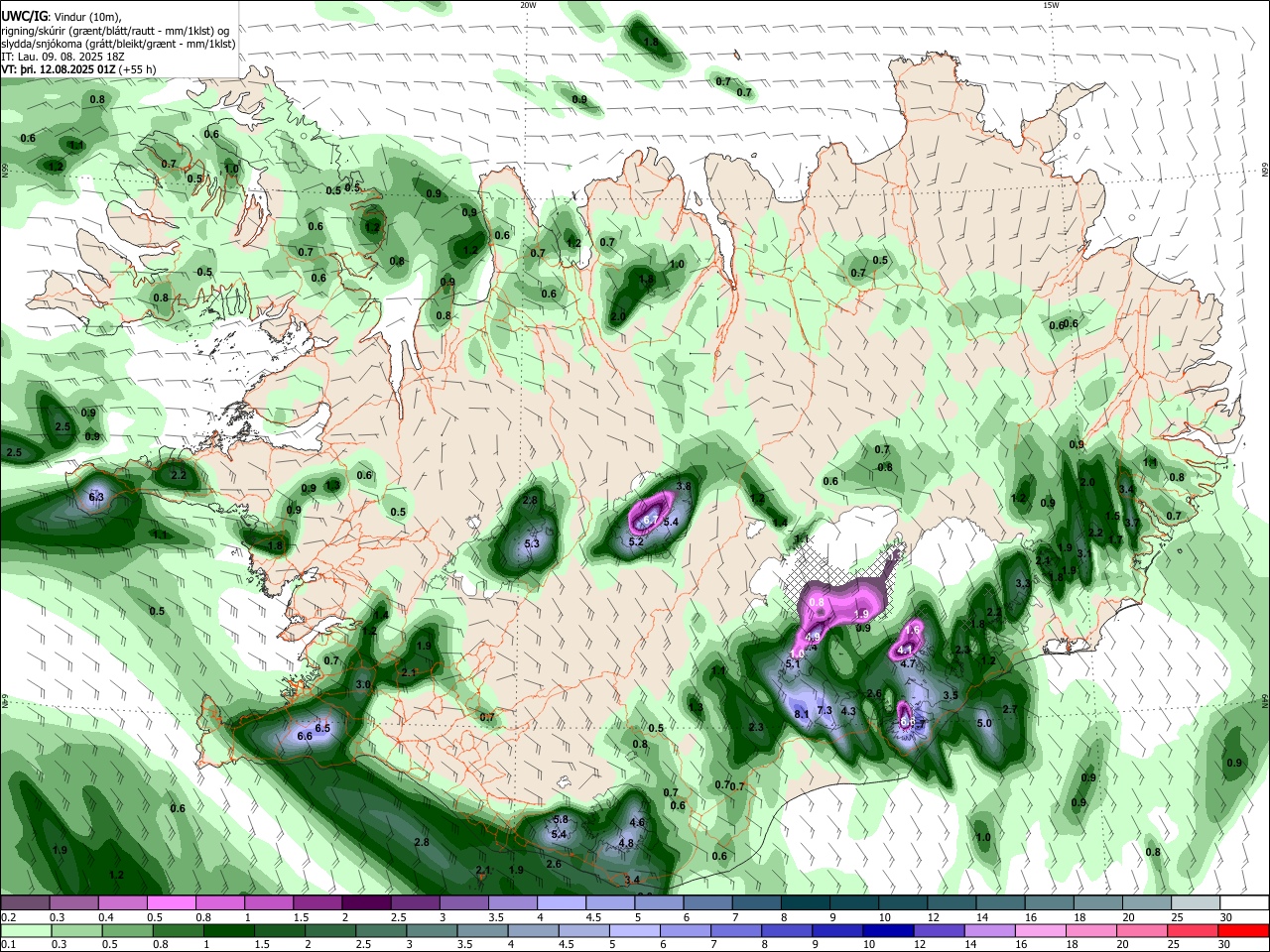Click the 'VT: þri. 12.08.2025 01Z (+55 h)' line
Screen dimensions: 1270x952
78,70
